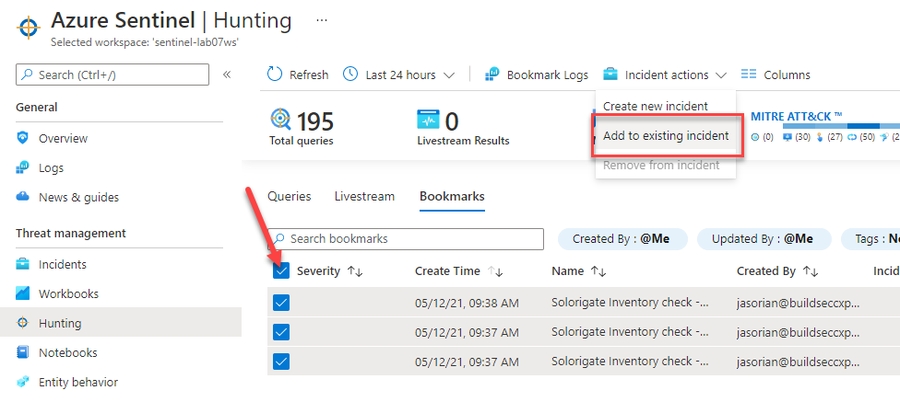Expand the Last 24 hours time range

pyautogui.click(x=399, y=75)
